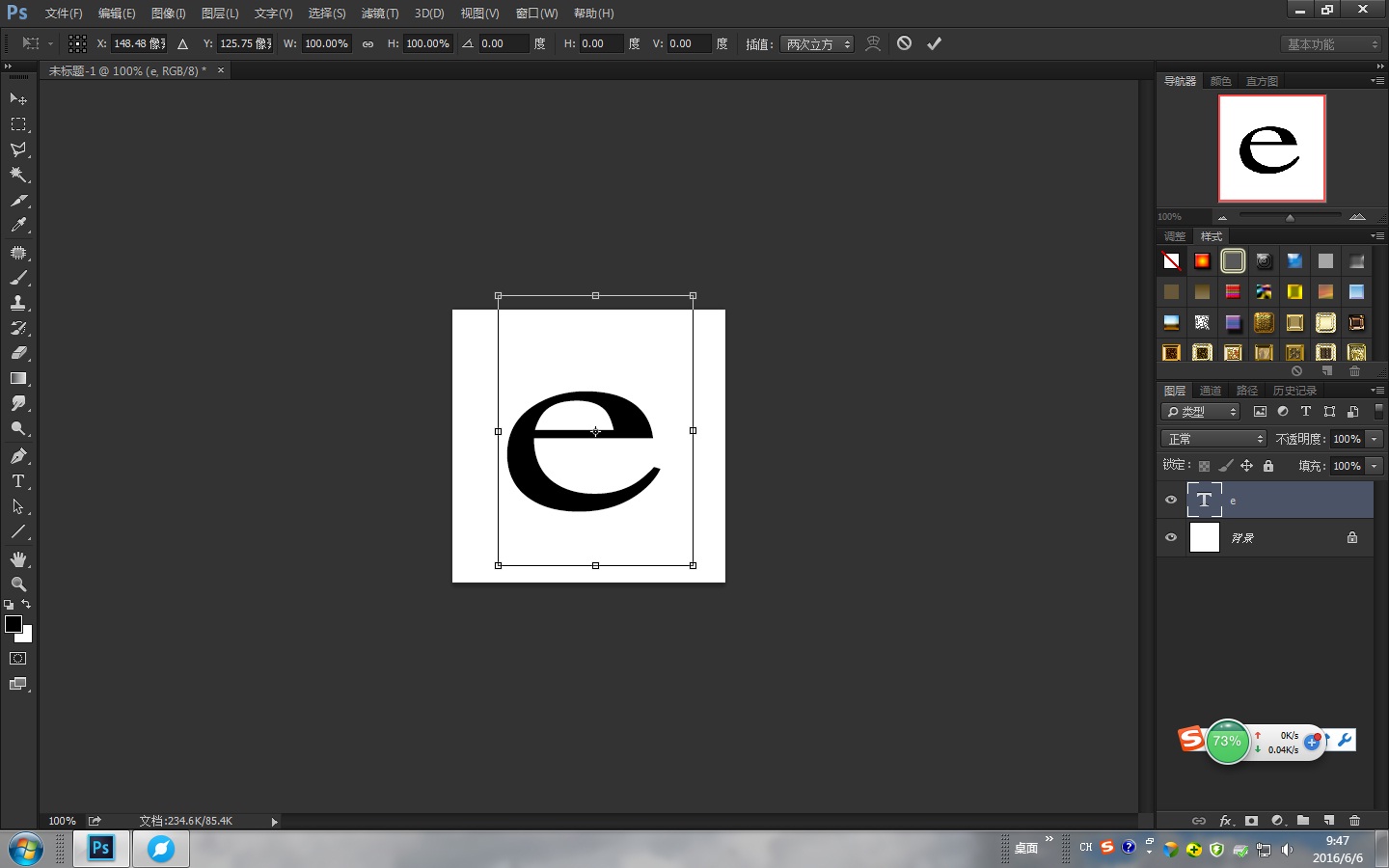Edit the rotation angle field
Image resolution: width=1389 pixels, height=868 pixels.
coord(504,44)
